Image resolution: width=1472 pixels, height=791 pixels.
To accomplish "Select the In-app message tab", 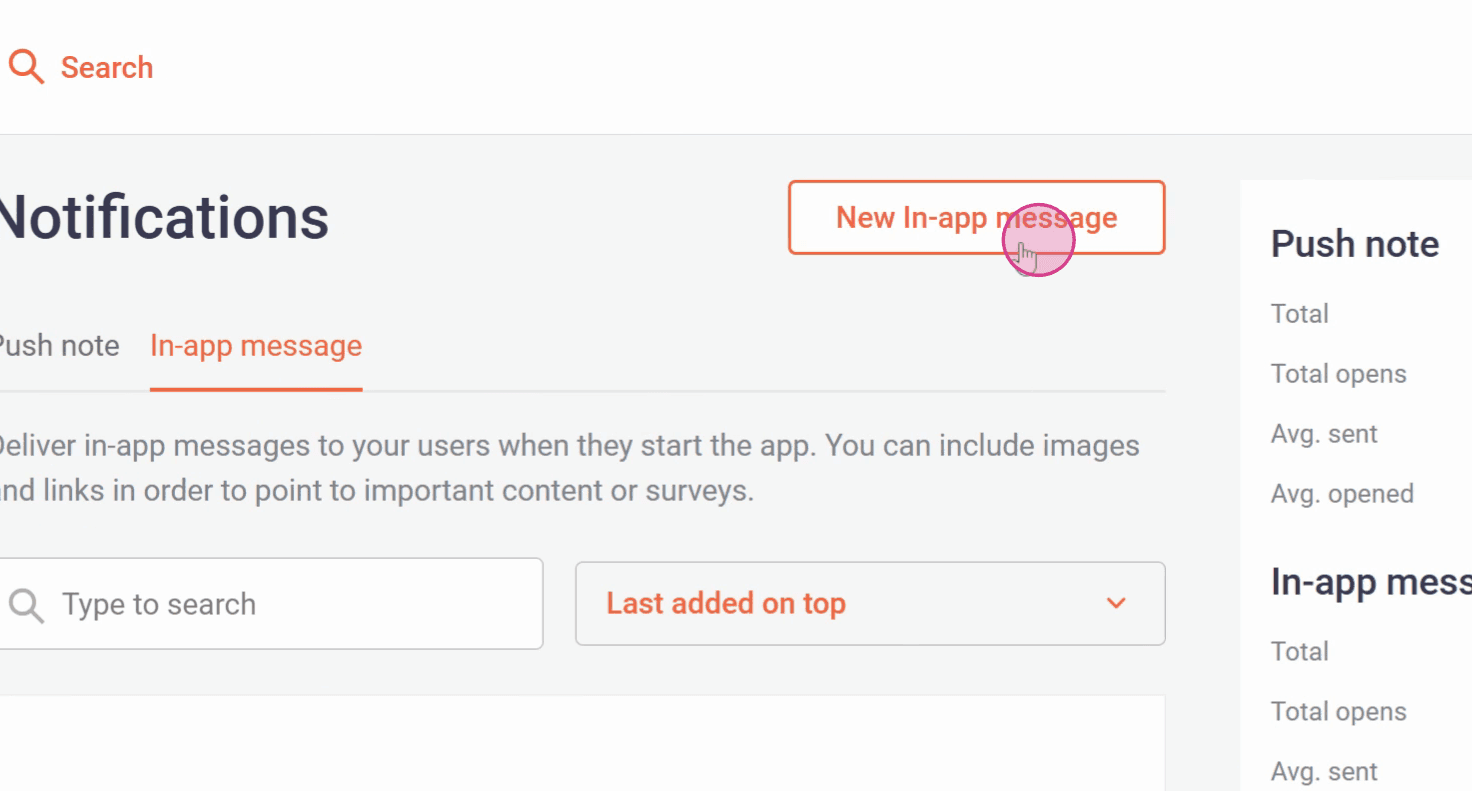I will [x=256, y=346].
